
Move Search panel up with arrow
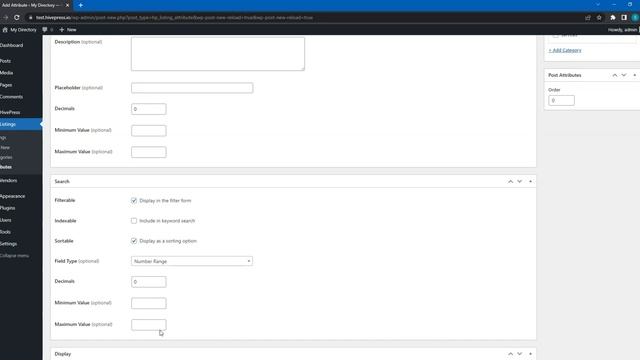[x=510, y=181]
